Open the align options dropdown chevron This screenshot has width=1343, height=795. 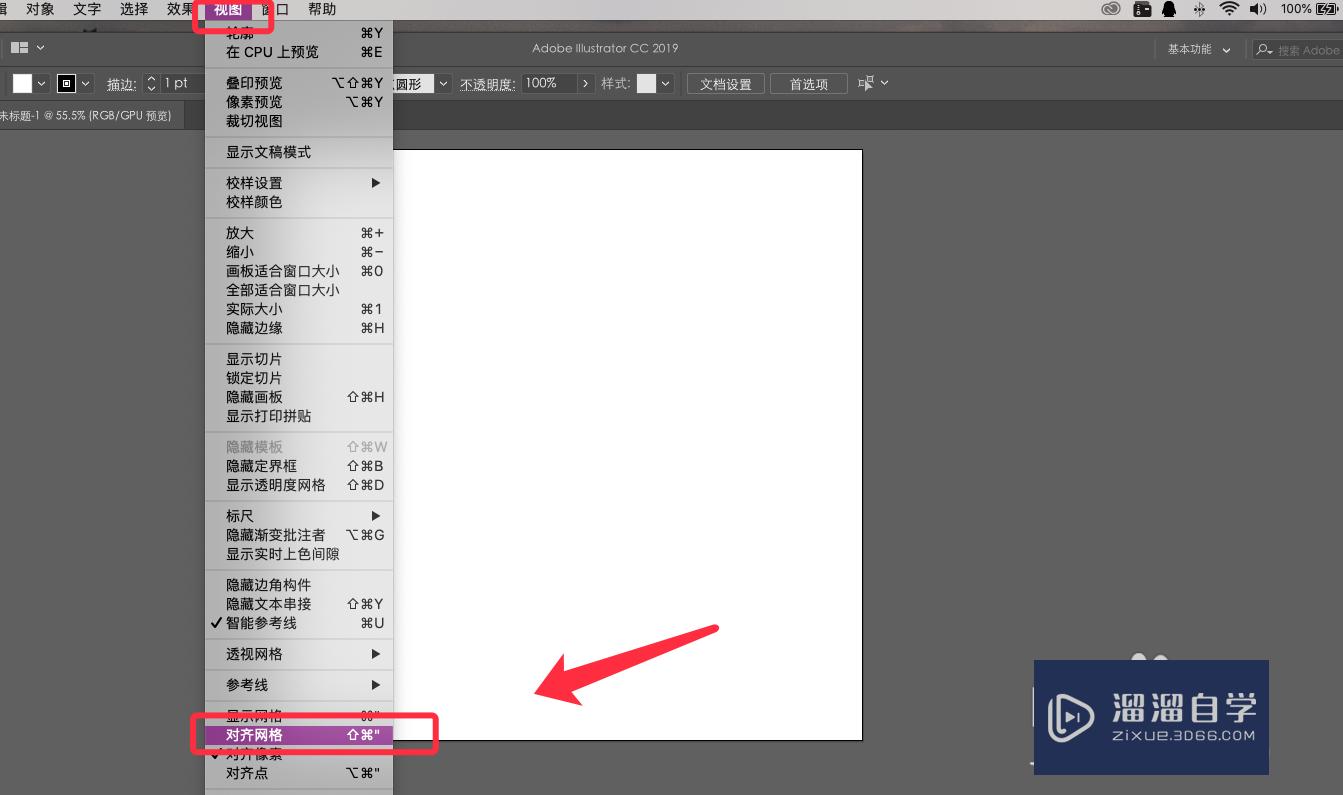click(x=884, y=83)
